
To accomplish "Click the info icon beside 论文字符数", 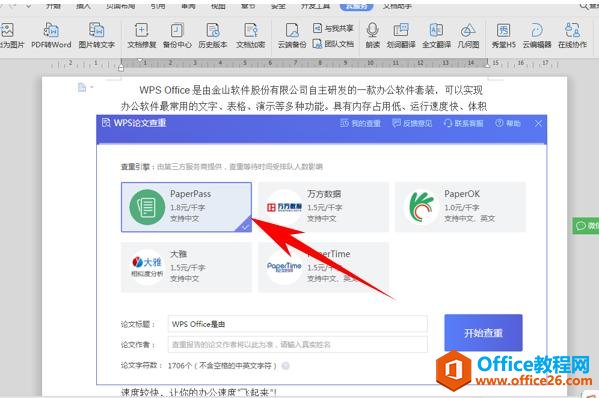I will pos(285,366).
